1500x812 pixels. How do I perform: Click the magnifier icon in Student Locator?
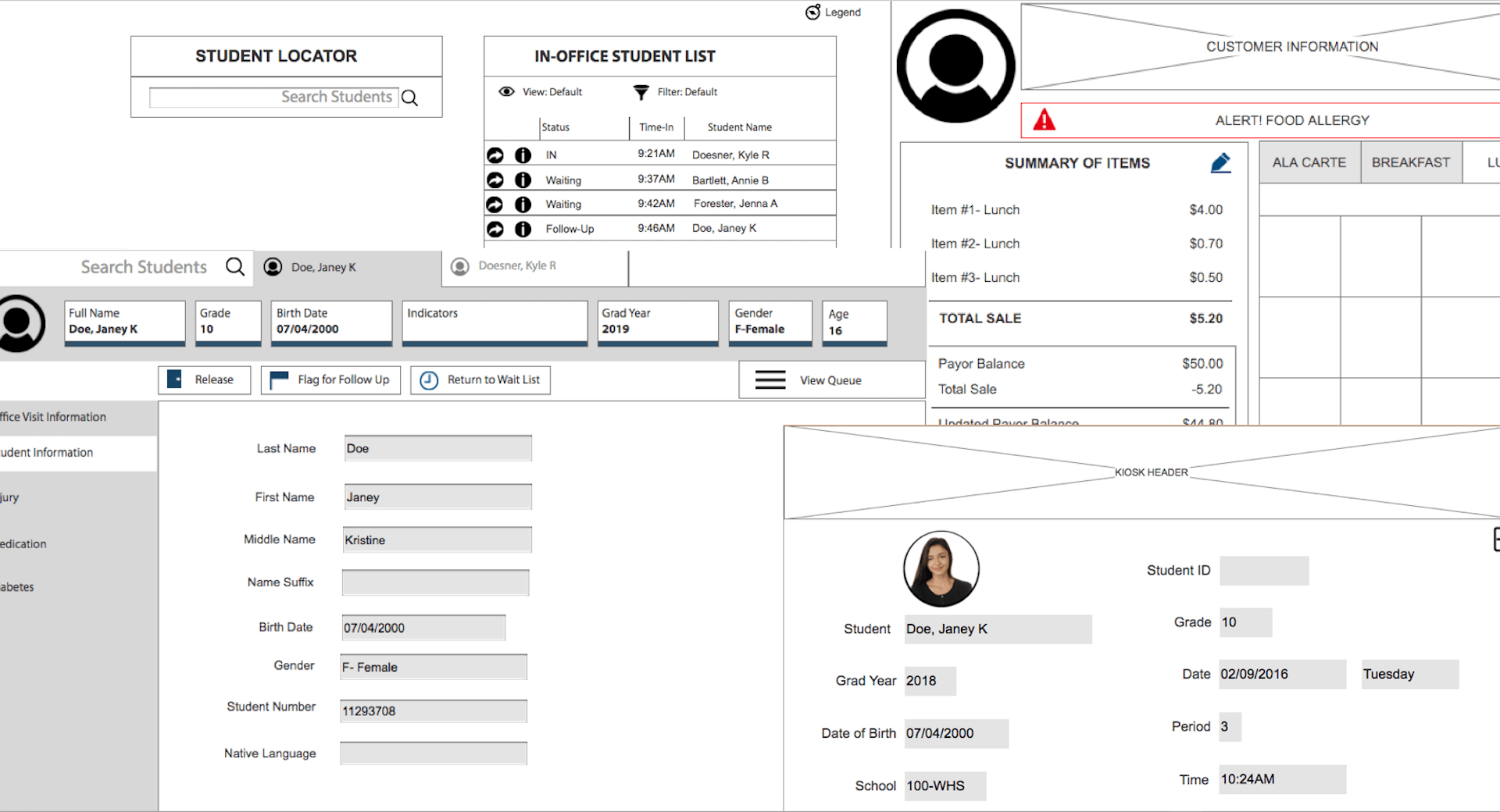409,98
